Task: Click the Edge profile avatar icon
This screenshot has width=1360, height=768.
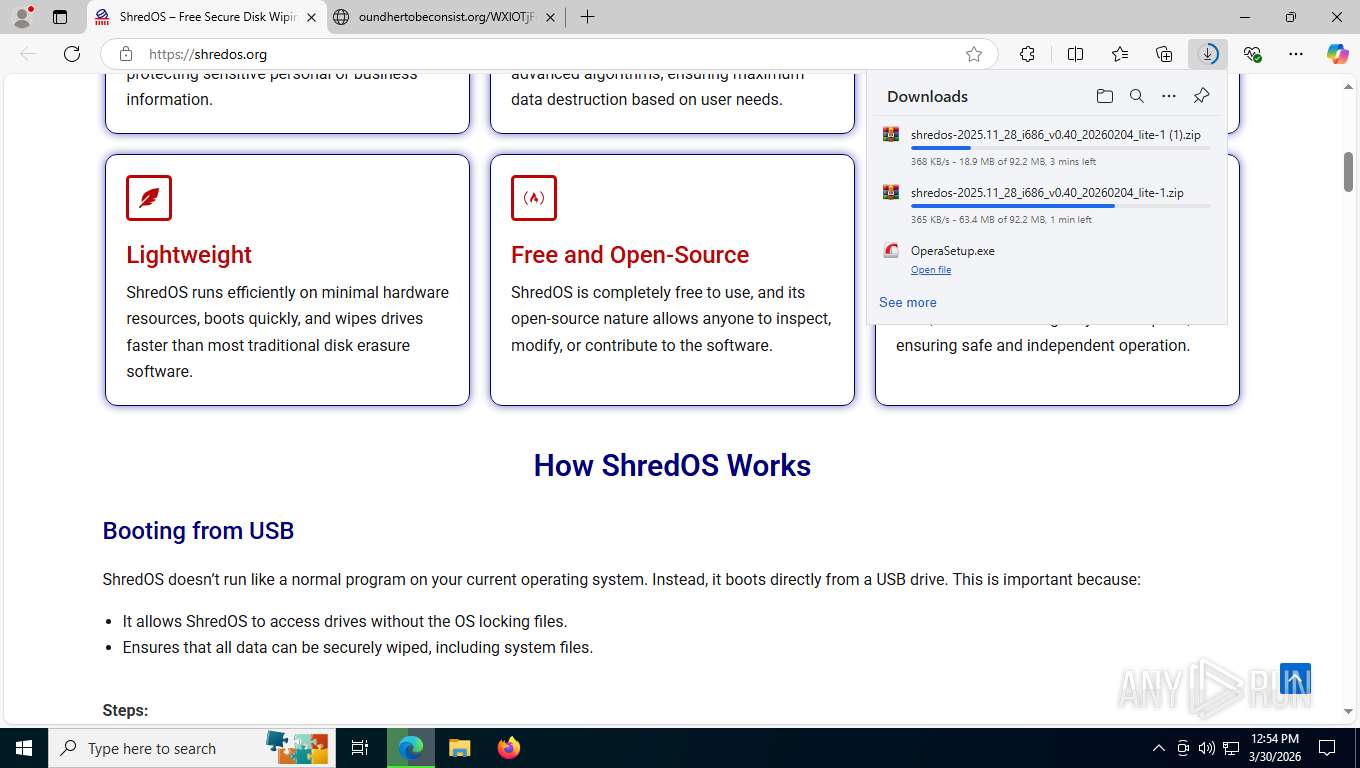Action: (22, 17)
